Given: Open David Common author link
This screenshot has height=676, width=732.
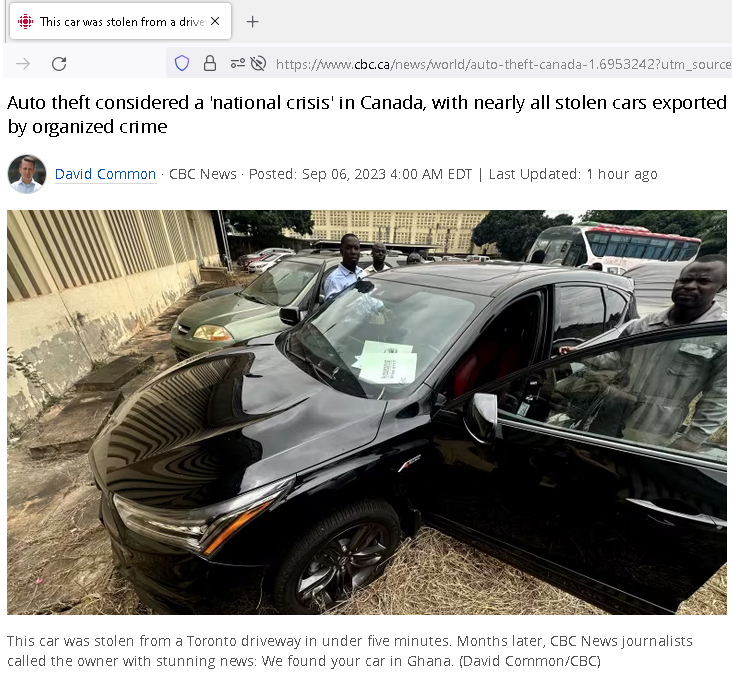Looking at the screenshot, I should point(106,174).
